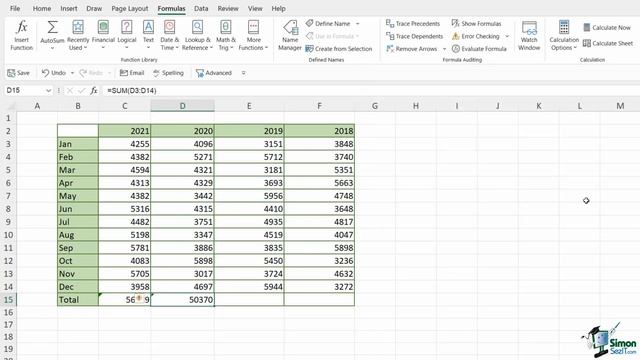Switch to the Data tab

[201, 9]
